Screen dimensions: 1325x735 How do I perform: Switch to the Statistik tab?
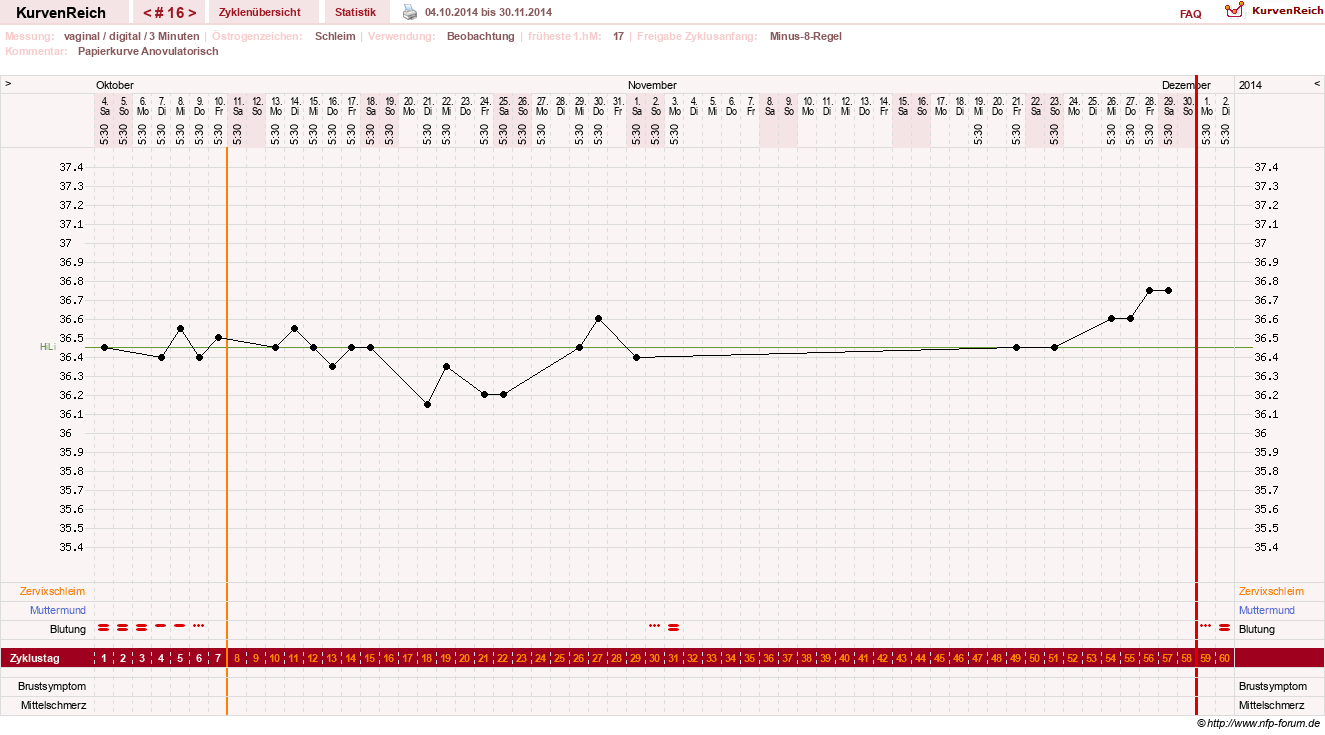[x=356, y=12]
